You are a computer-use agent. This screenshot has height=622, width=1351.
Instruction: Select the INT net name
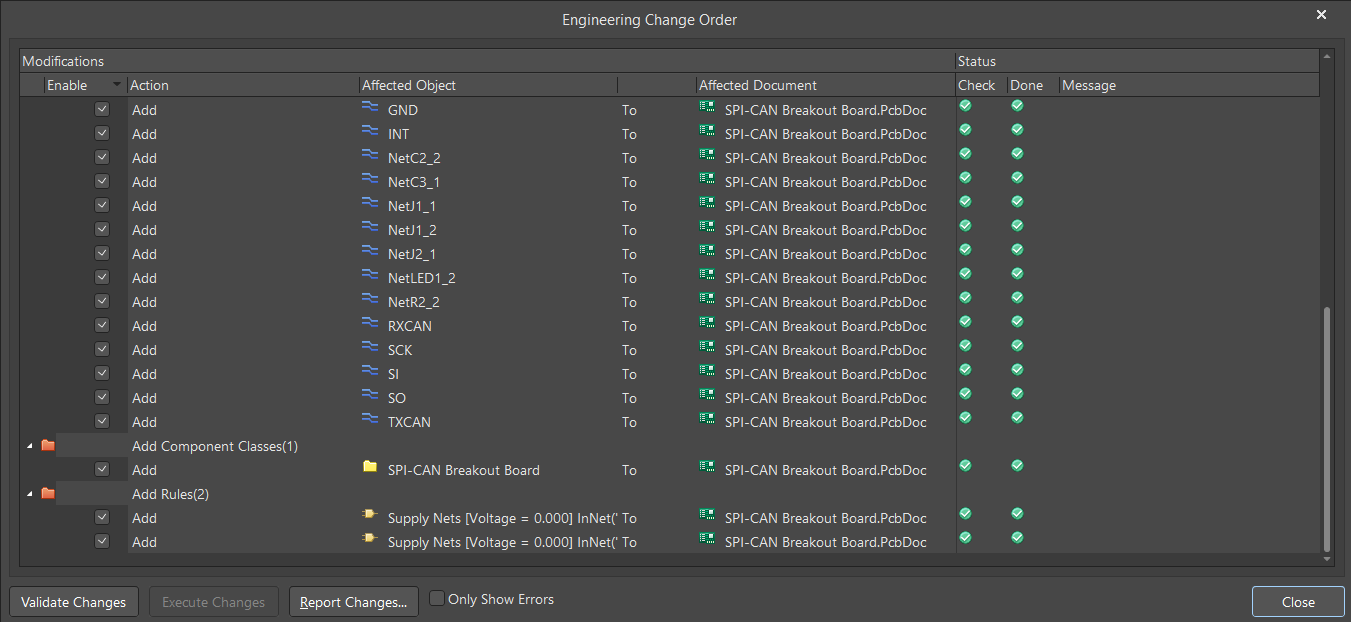(x=398, y=134)
